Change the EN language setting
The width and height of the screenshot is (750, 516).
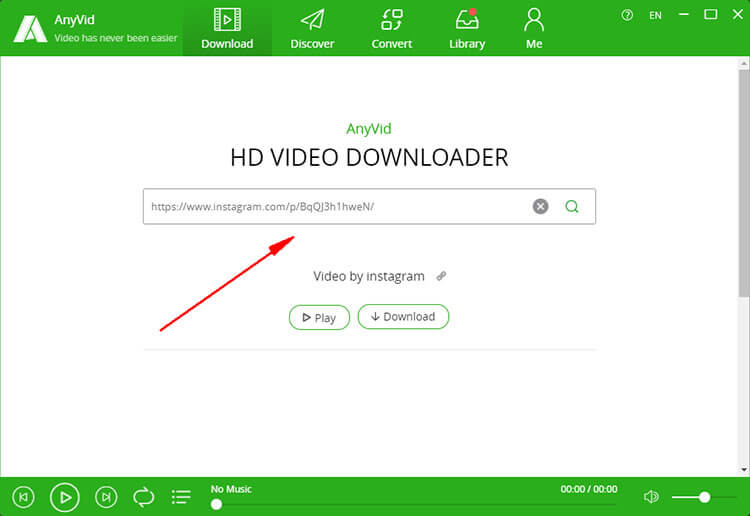pos(655,16)
